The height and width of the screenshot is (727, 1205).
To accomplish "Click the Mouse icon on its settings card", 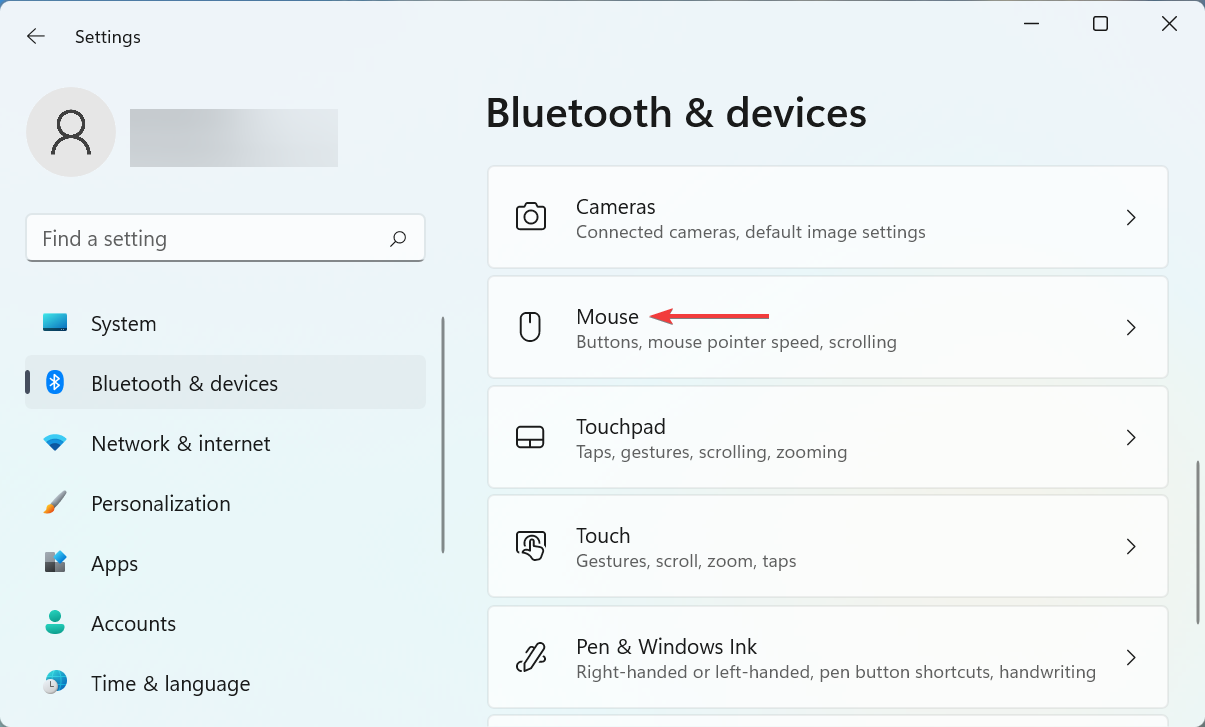I will click(530, 327).
